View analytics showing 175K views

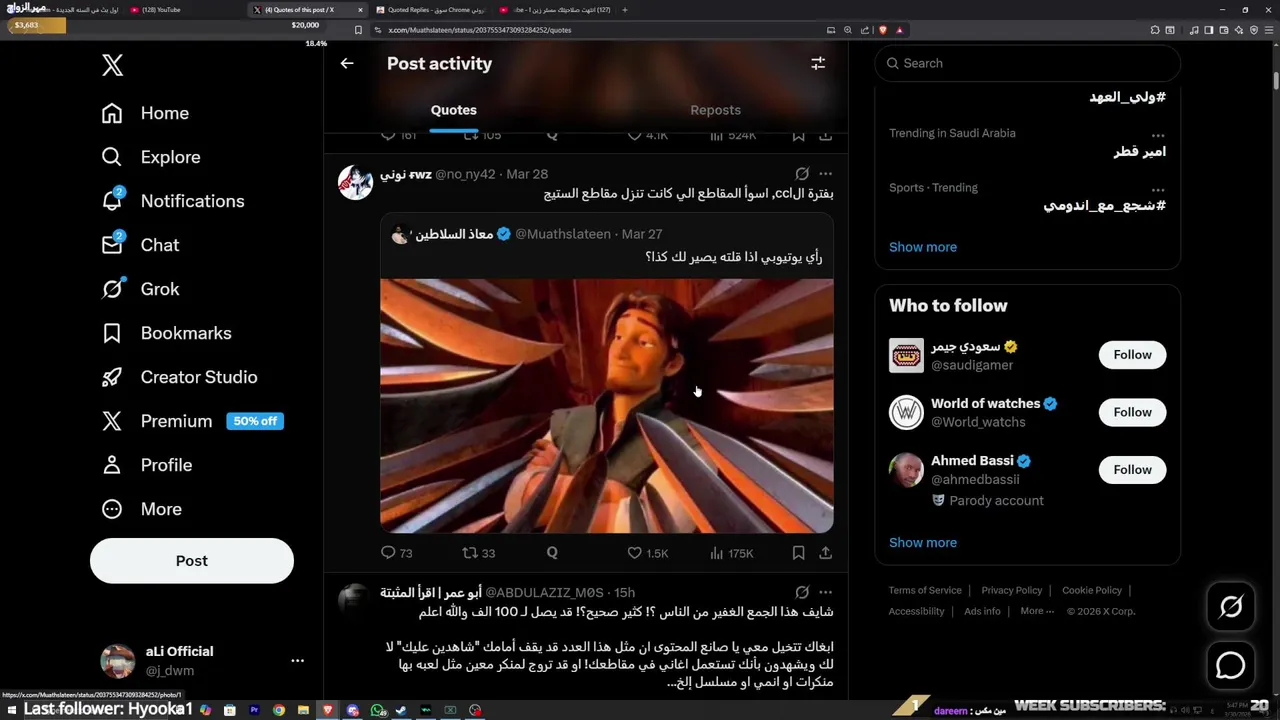(x=732, y=553)
